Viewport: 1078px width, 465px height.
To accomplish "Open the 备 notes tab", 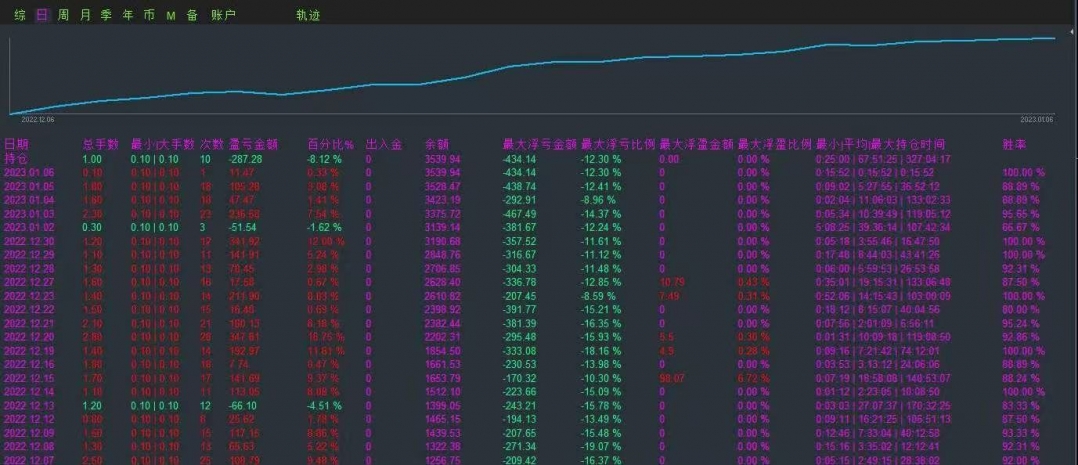I will 191,15.
